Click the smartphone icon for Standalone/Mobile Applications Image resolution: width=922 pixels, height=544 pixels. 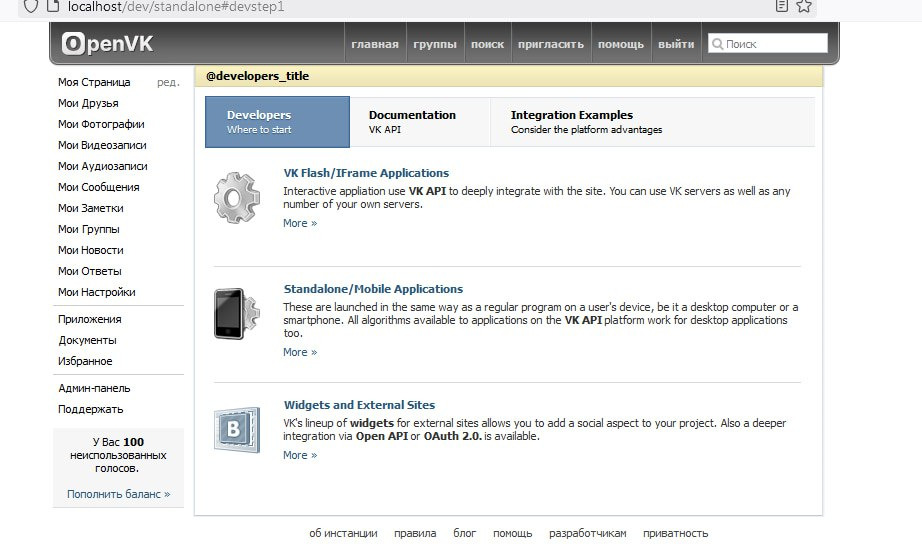pos(235,313)
